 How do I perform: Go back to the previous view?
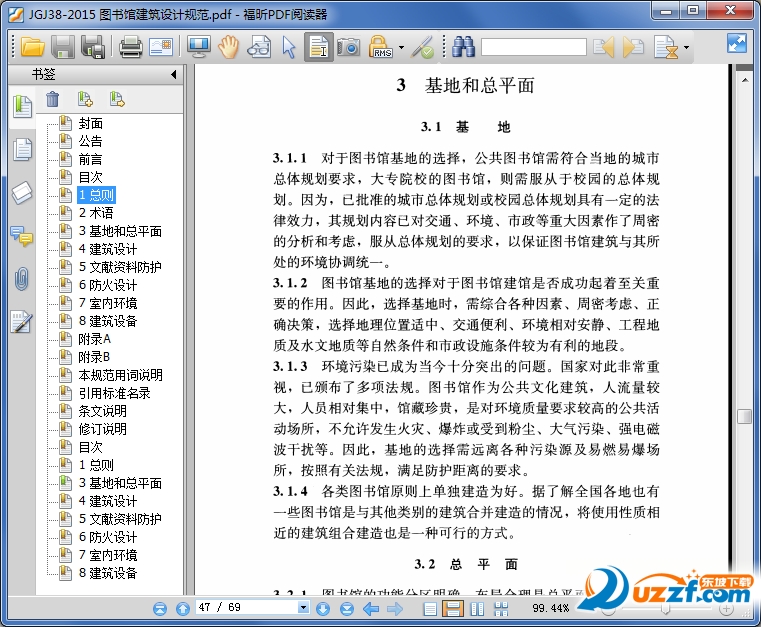(371, 609)
